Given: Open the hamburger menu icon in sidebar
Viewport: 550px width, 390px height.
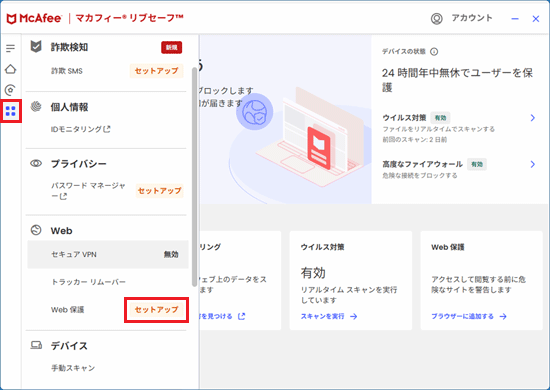Looking at the screenshot, I should [x=11, y=48].
